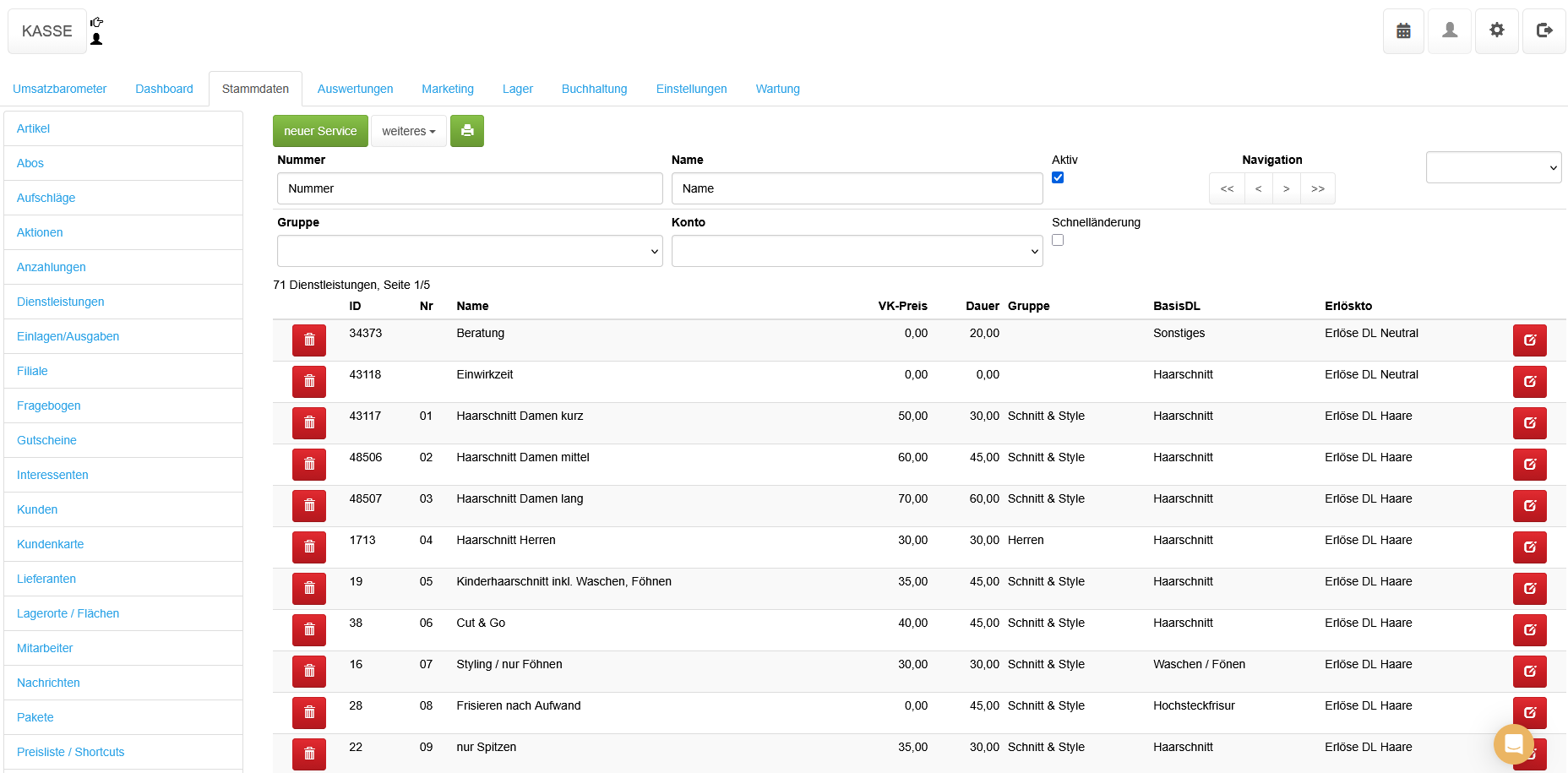Go to last page with >> button
1568x773 pixels.
tap(1317, 188)
